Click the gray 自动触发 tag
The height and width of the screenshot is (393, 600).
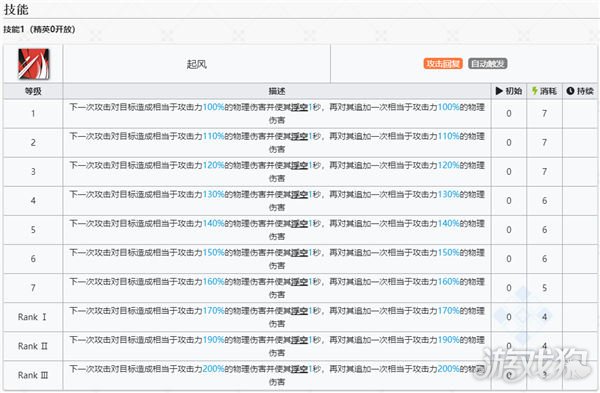[x=488, y=64]
